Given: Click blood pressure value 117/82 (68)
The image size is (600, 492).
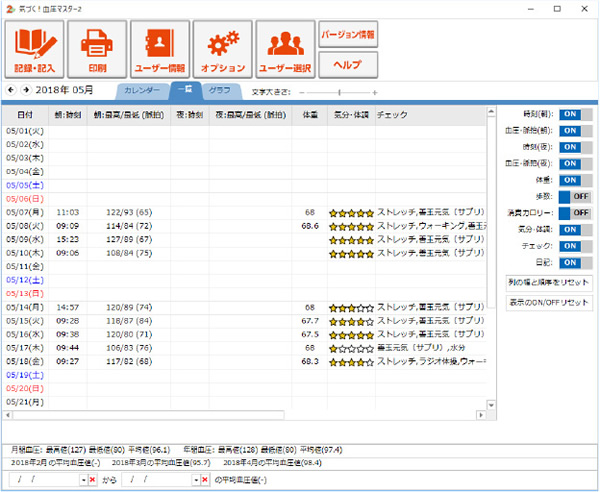Looking at the screenshot, I should (129, 362).
